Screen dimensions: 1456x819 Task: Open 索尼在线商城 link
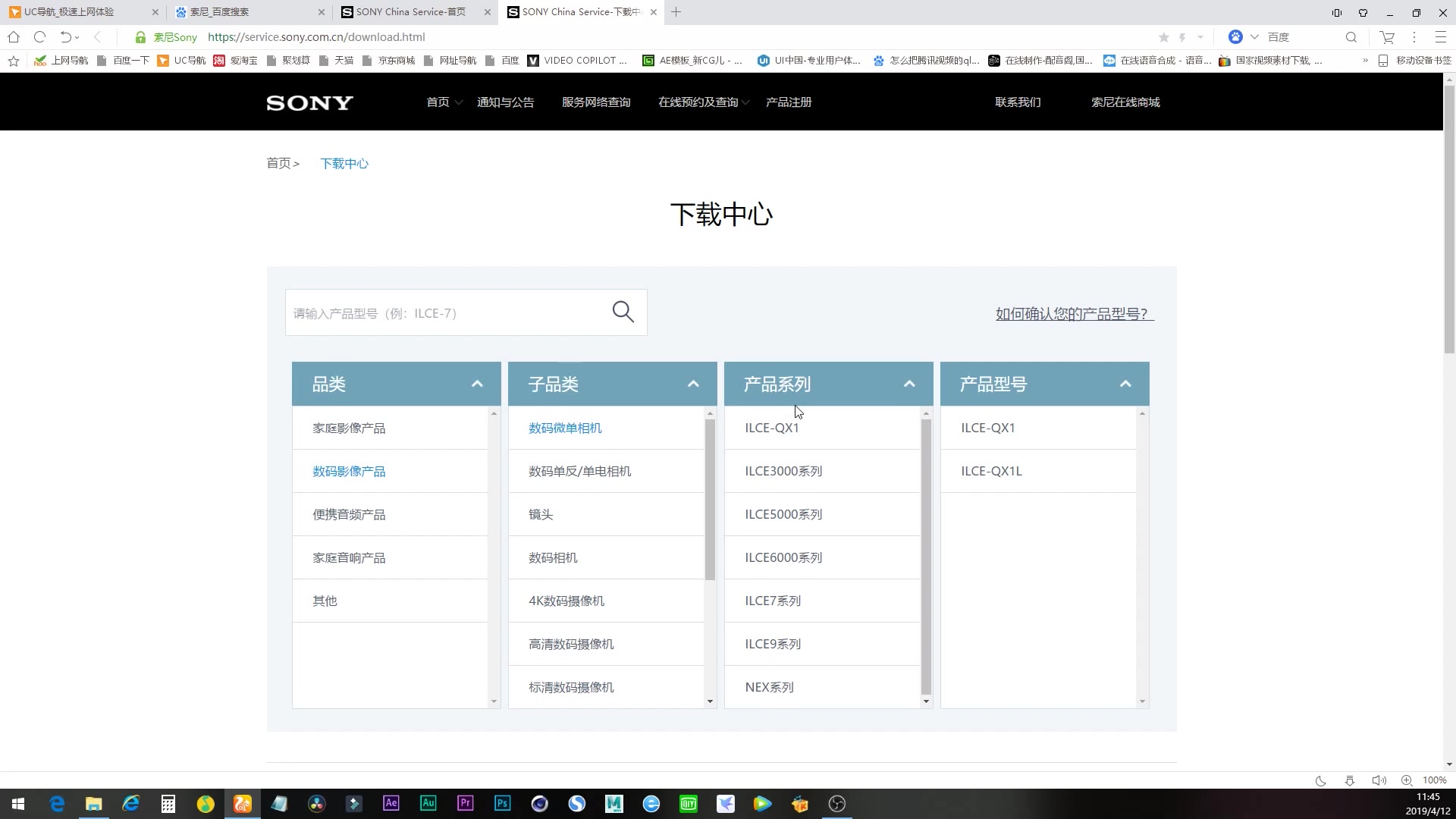click(x=1125, y=102)
